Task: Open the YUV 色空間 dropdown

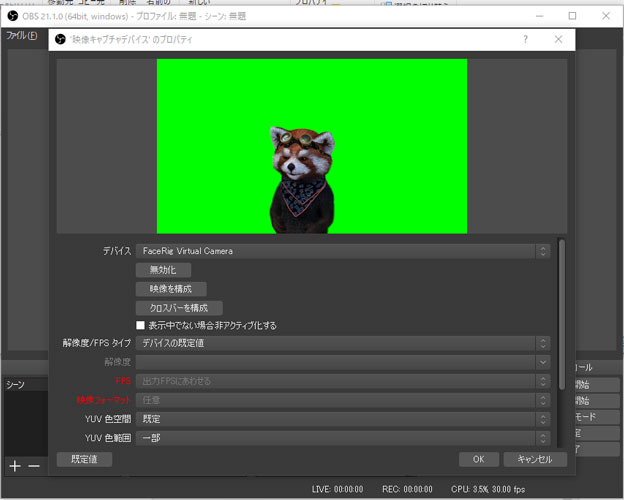Action: tap(343, 419)
